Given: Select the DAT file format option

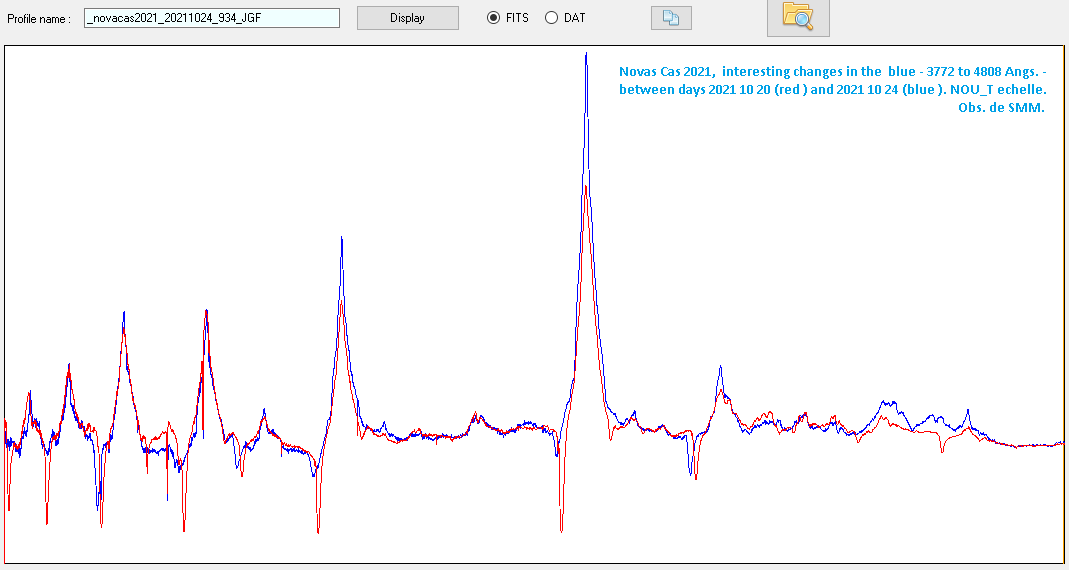Looking at the screenshot, I should point(551,18).
